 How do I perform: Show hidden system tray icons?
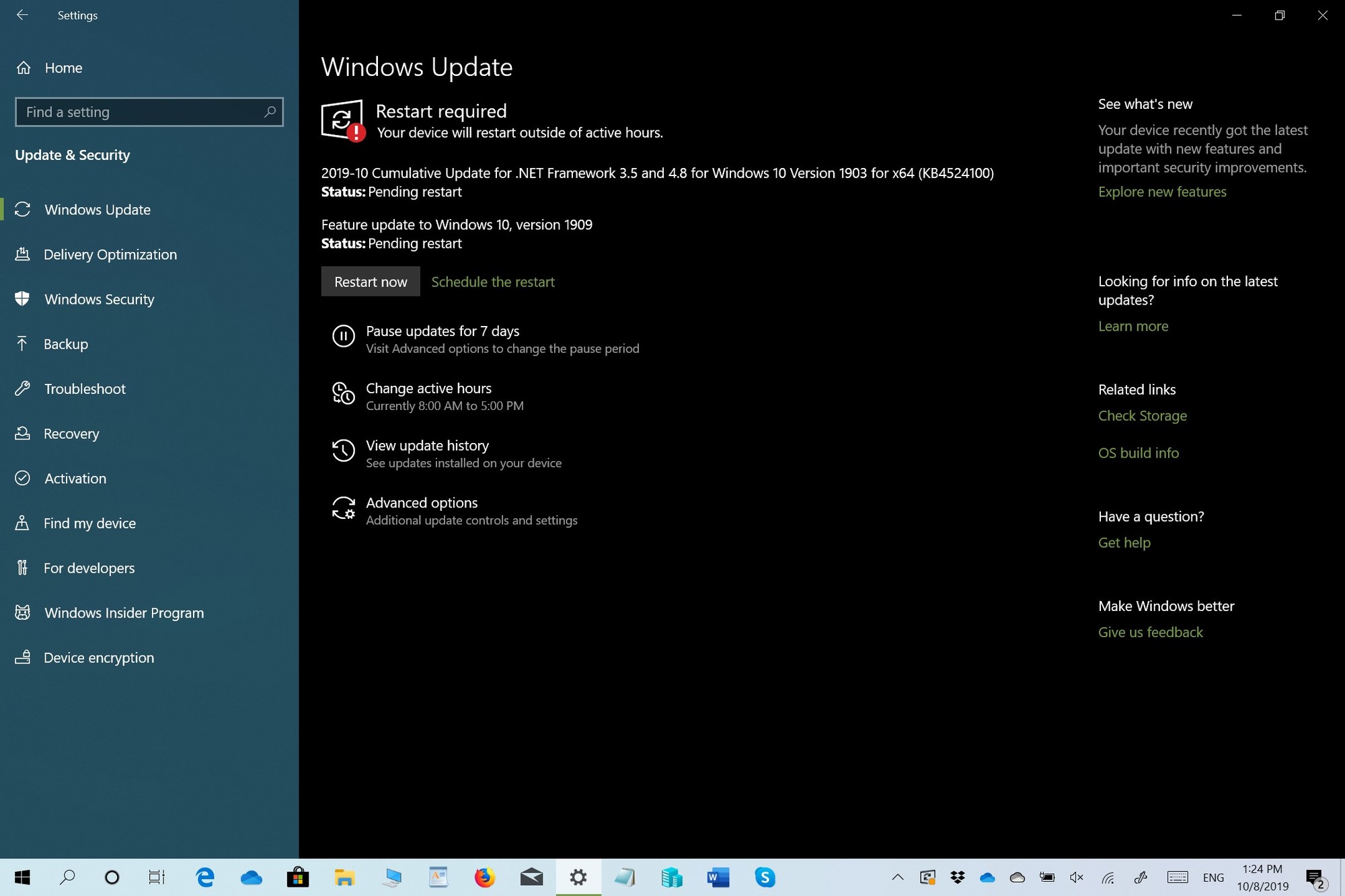click(x=898, y=877)
